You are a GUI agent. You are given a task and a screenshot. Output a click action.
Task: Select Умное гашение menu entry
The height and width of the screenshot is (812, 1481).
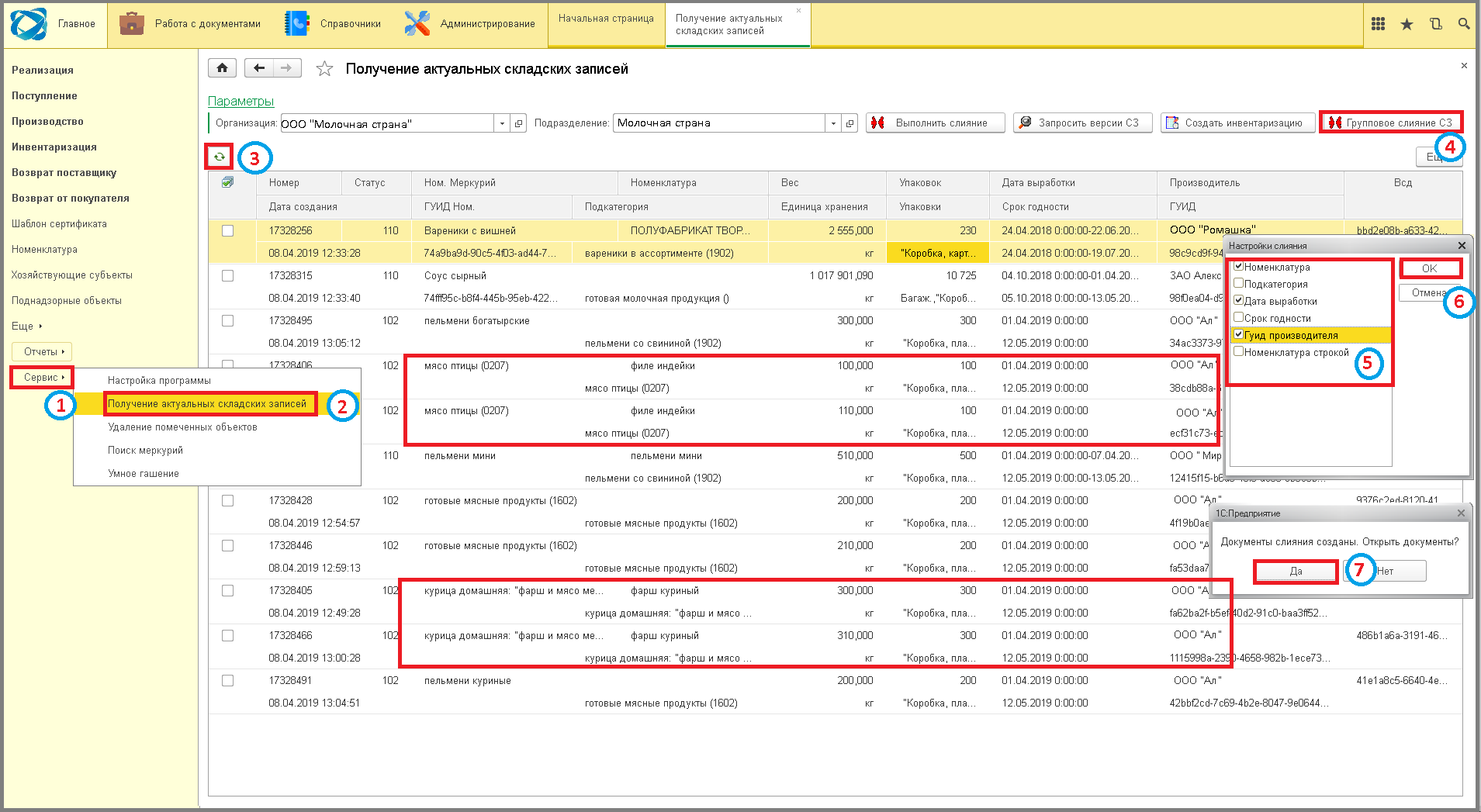[x=143, y=474]
